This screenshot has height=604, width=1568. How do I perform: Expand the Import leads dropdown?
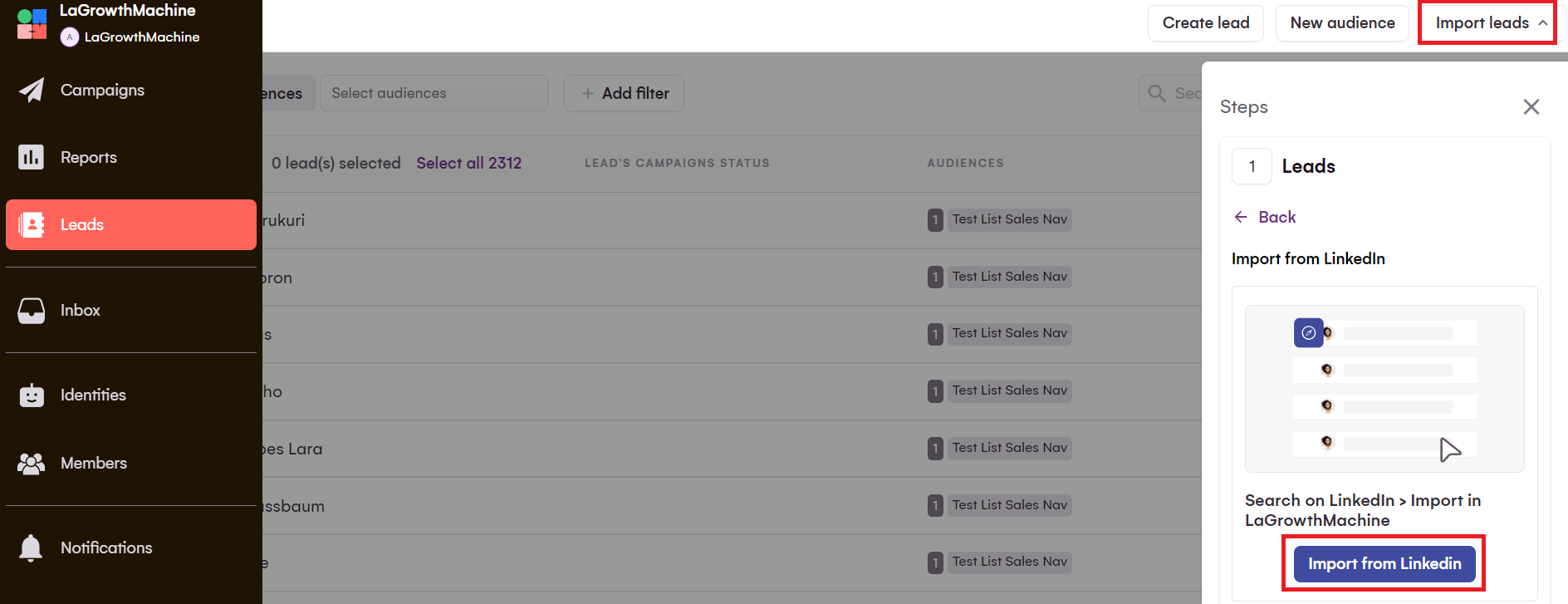coord(1487,23)
